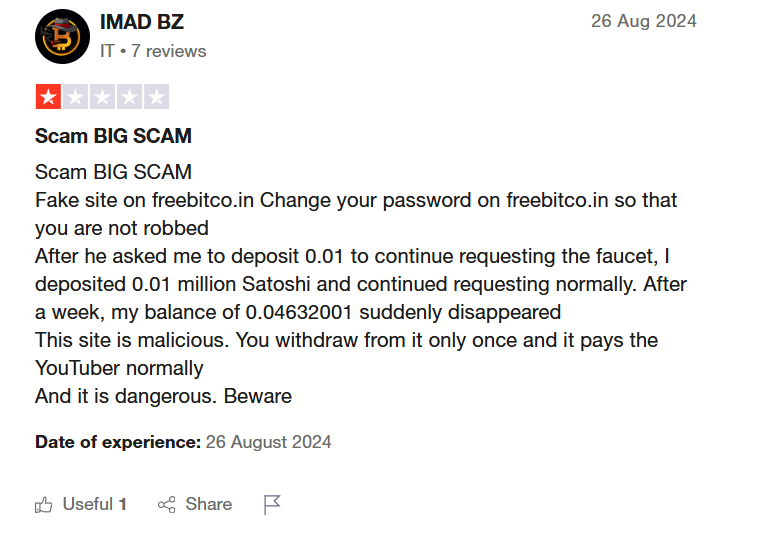
Task: Click the fourth grey rating star
Action: [x=130, y=97]
